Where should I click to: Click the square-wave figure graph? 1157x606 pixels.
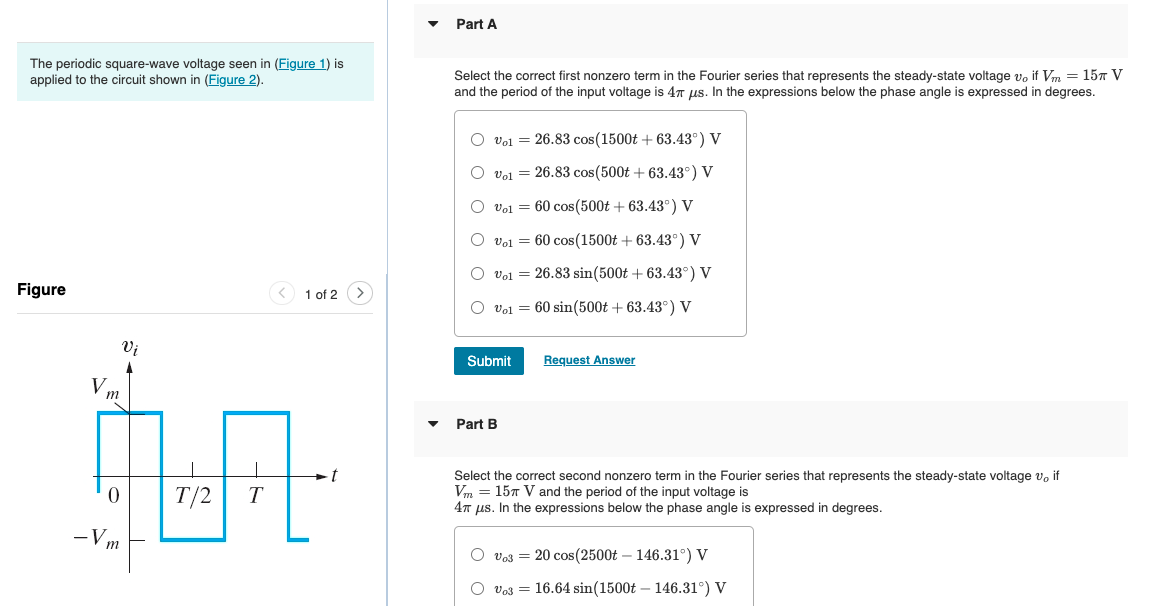205,455
